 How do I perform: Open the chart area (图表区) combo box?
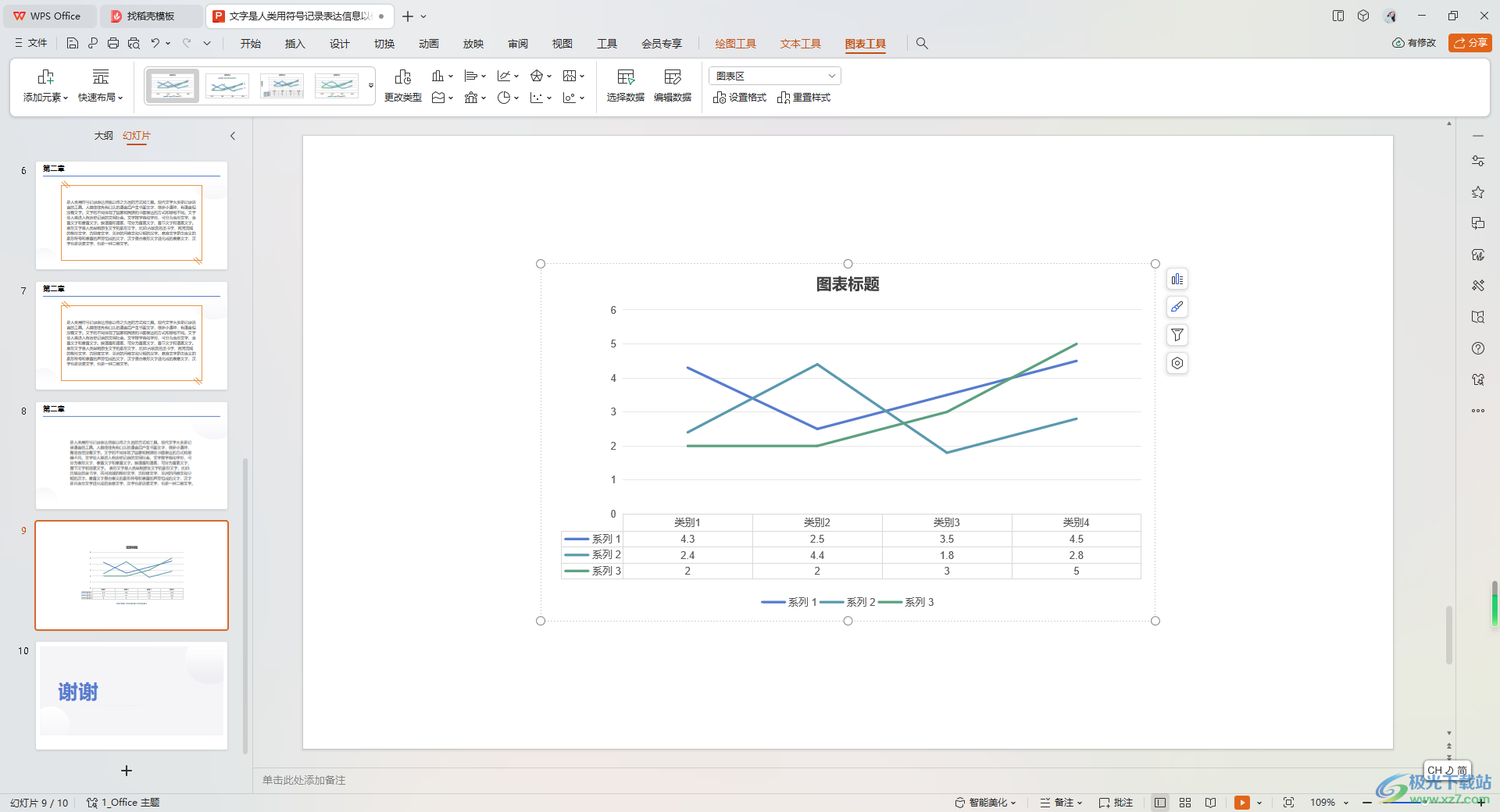[x=775, y=76]
